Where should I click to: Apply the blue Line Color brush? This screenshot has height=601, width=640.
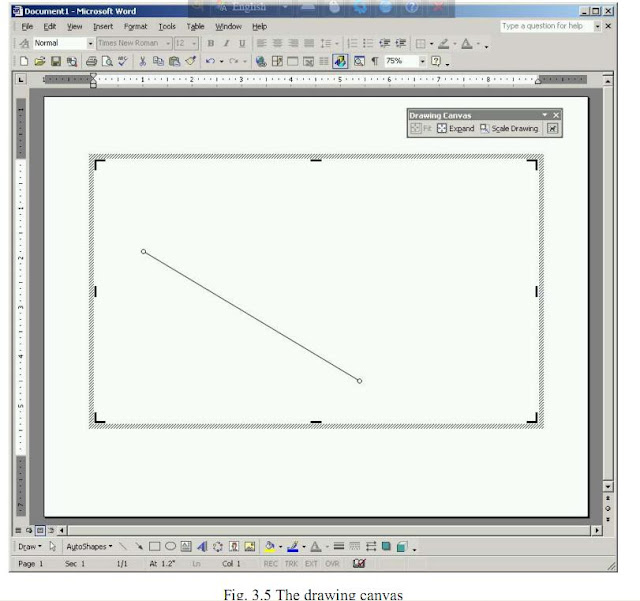coord(293,546)
